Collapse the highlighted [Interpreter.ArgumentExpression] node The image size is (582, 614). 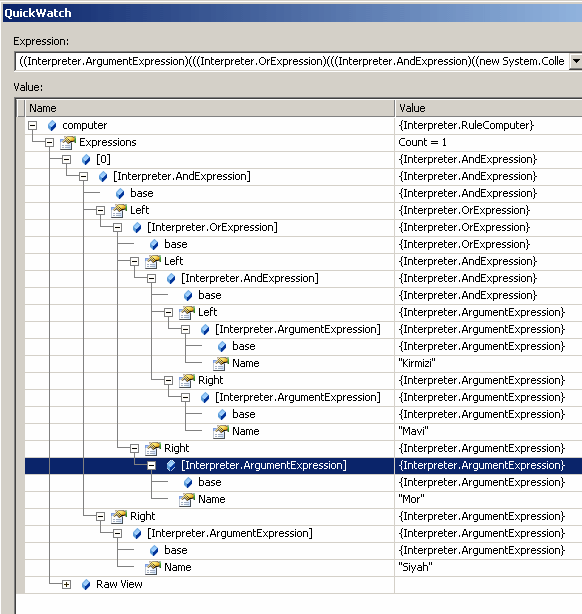(152, 466)
